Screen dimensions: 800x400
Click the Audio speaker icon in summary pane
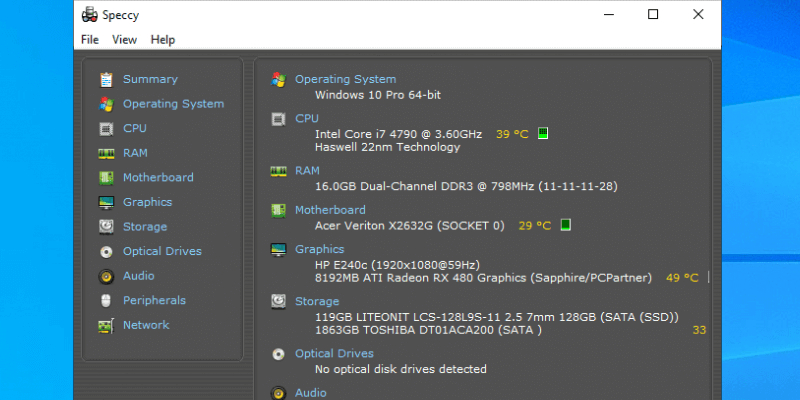(279, 393)
